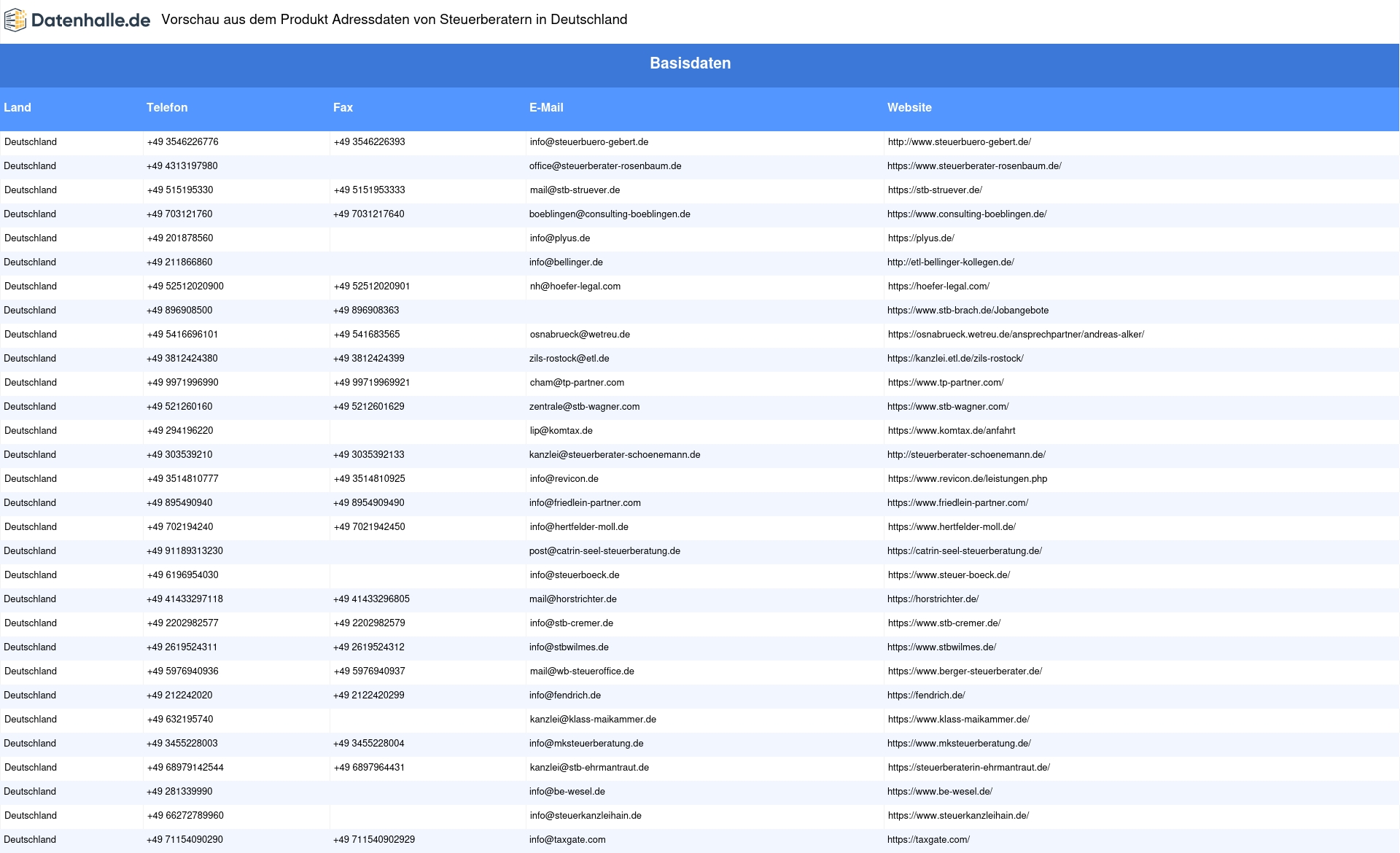Select fax number +49 99719969921
Viewport: 1400px width, 853px height.
pos(372,383)
